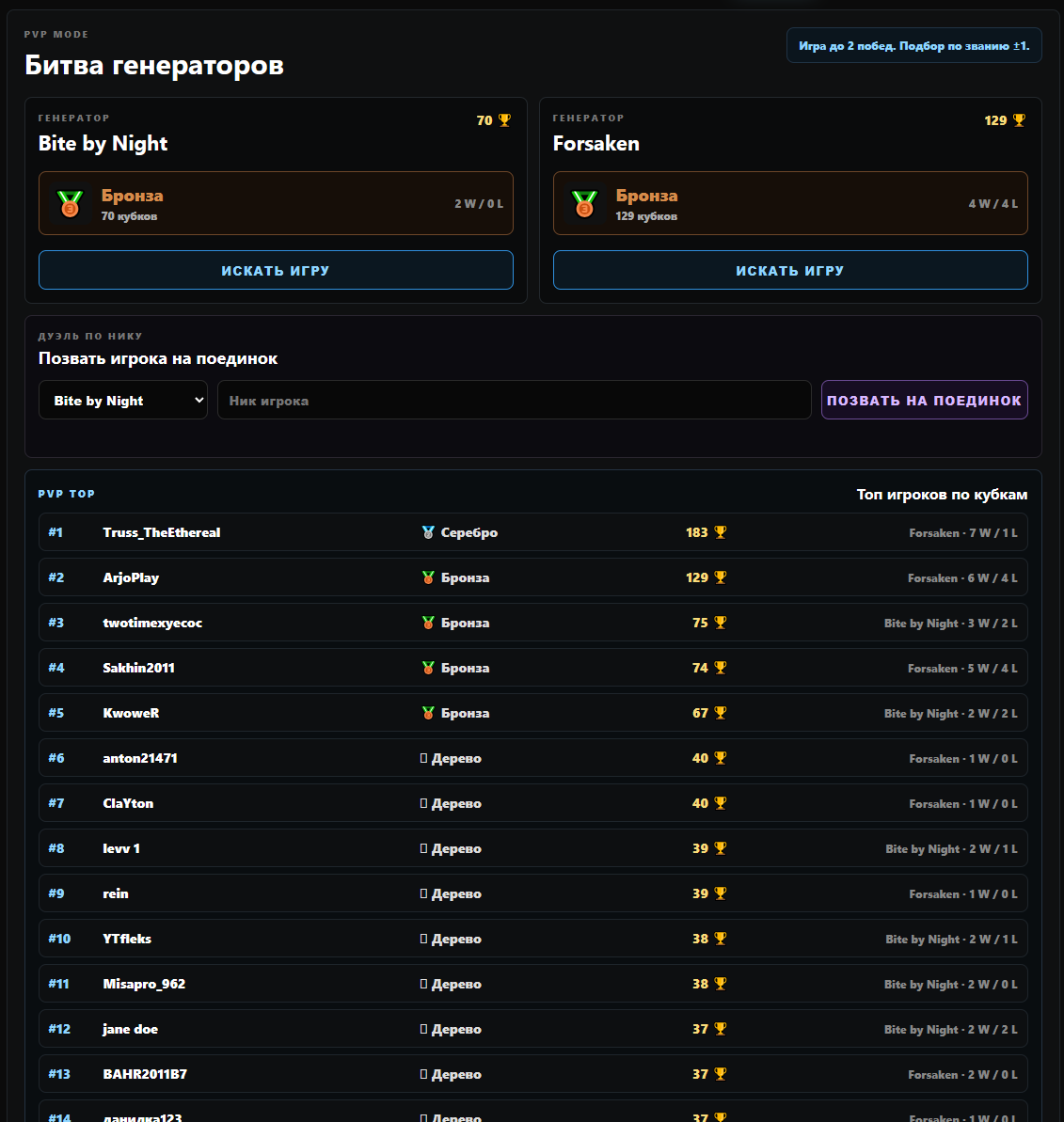Focus the Ник игрока input field
This screenshot has width=1064, height=1122.
514,400
